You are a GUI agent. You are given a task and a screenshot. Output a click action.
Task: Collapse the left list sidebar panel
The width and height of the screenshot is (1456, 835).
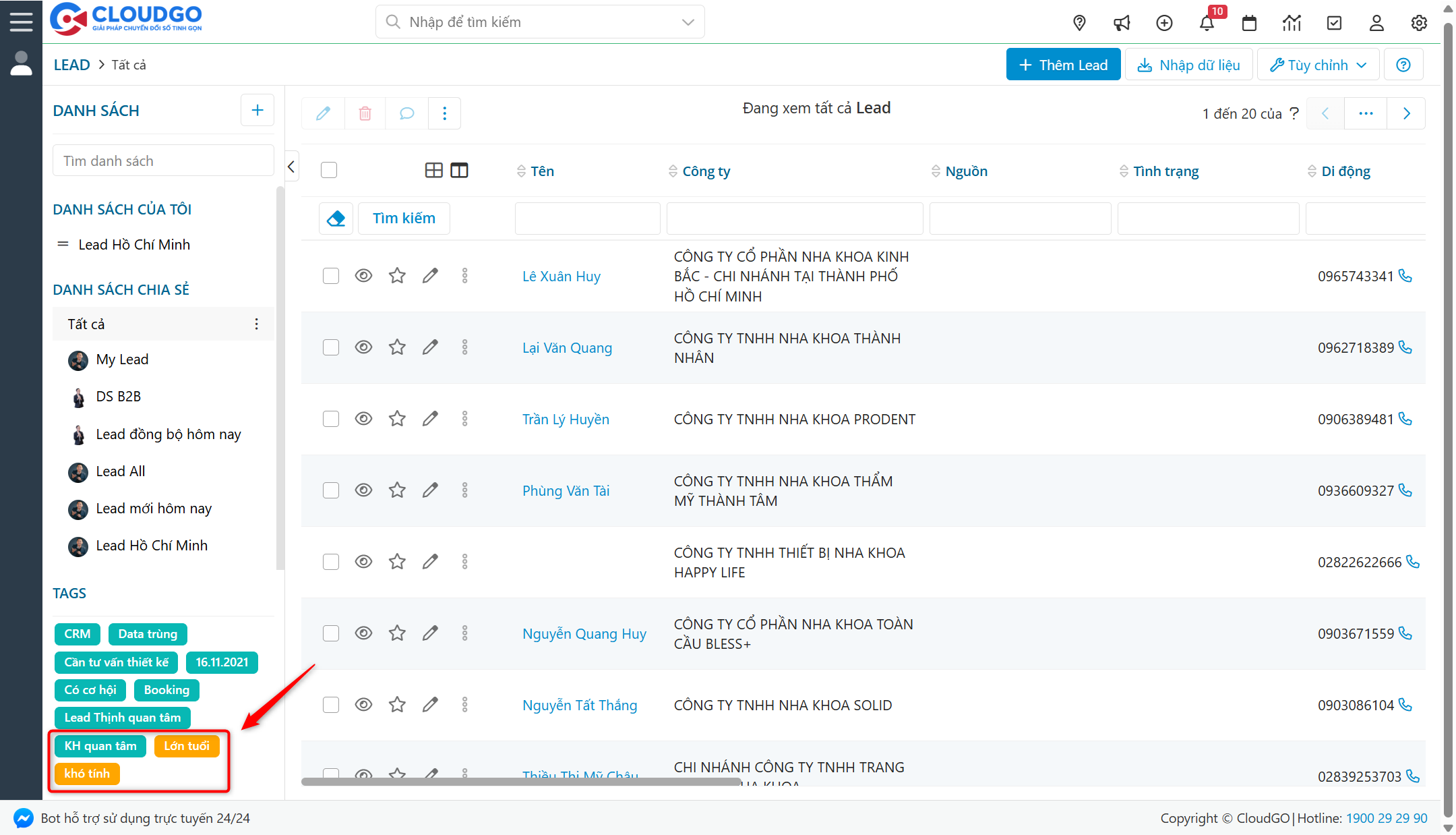pos(291,167)
